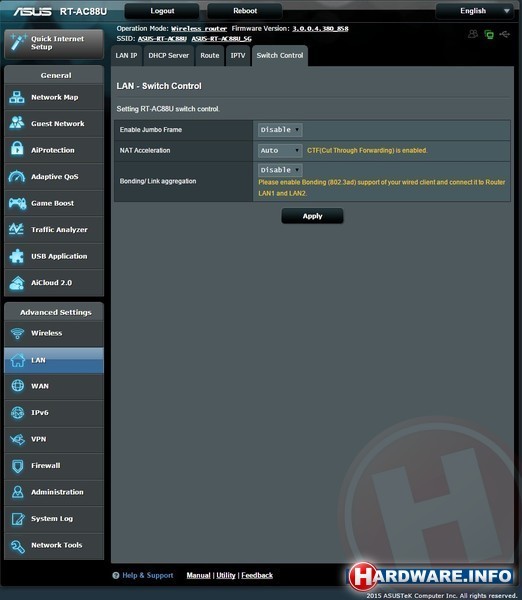The width and height of the screenshot is (522, 600).
Task: Open the WAN globe icon
Action: click(18, 386)
